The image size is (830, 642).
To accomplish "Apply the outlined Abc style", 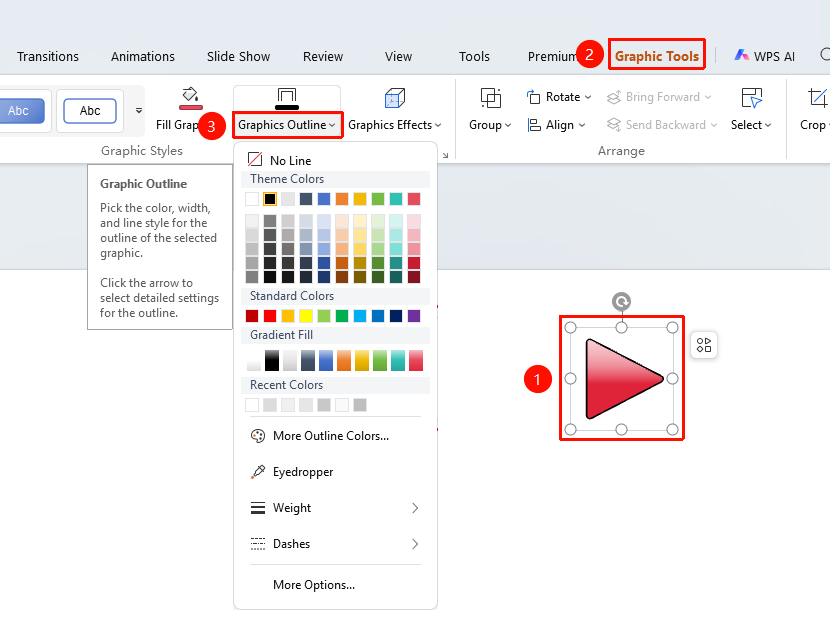I will 90,111.
